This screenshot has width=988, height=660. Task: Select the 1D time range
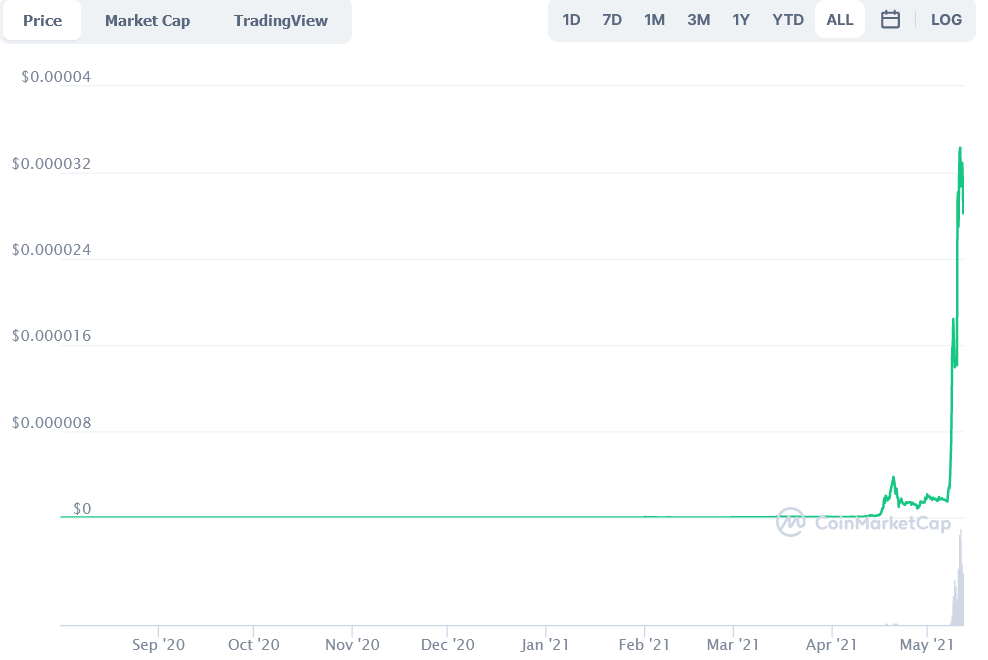click(571, 20)
